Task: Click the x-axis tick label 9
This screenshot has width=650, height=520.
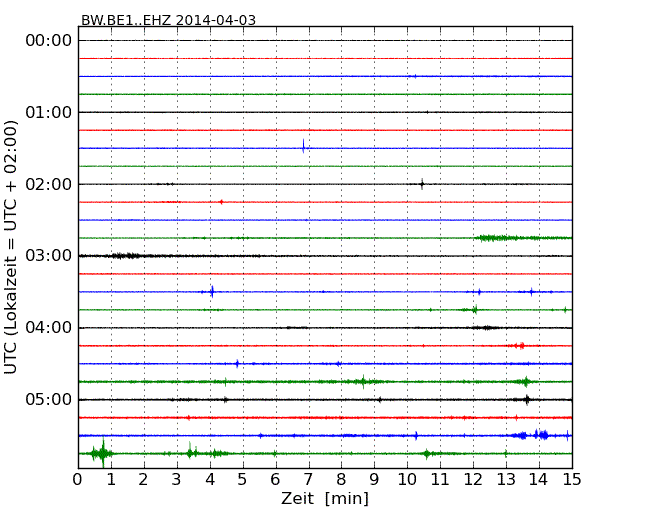Action: (374, 480)
